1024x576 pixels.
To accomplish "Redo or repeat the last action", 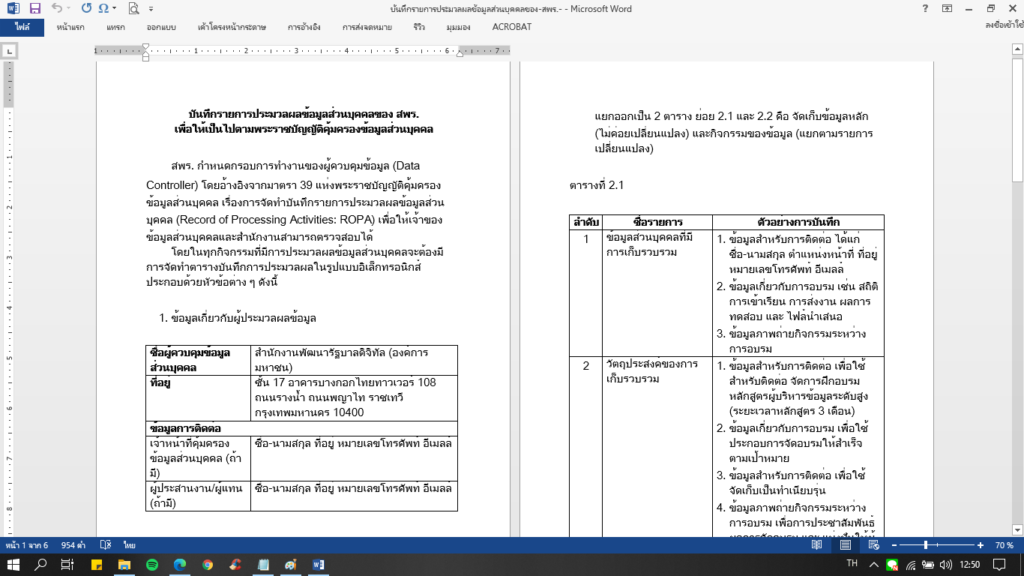I will click(86, 8).
